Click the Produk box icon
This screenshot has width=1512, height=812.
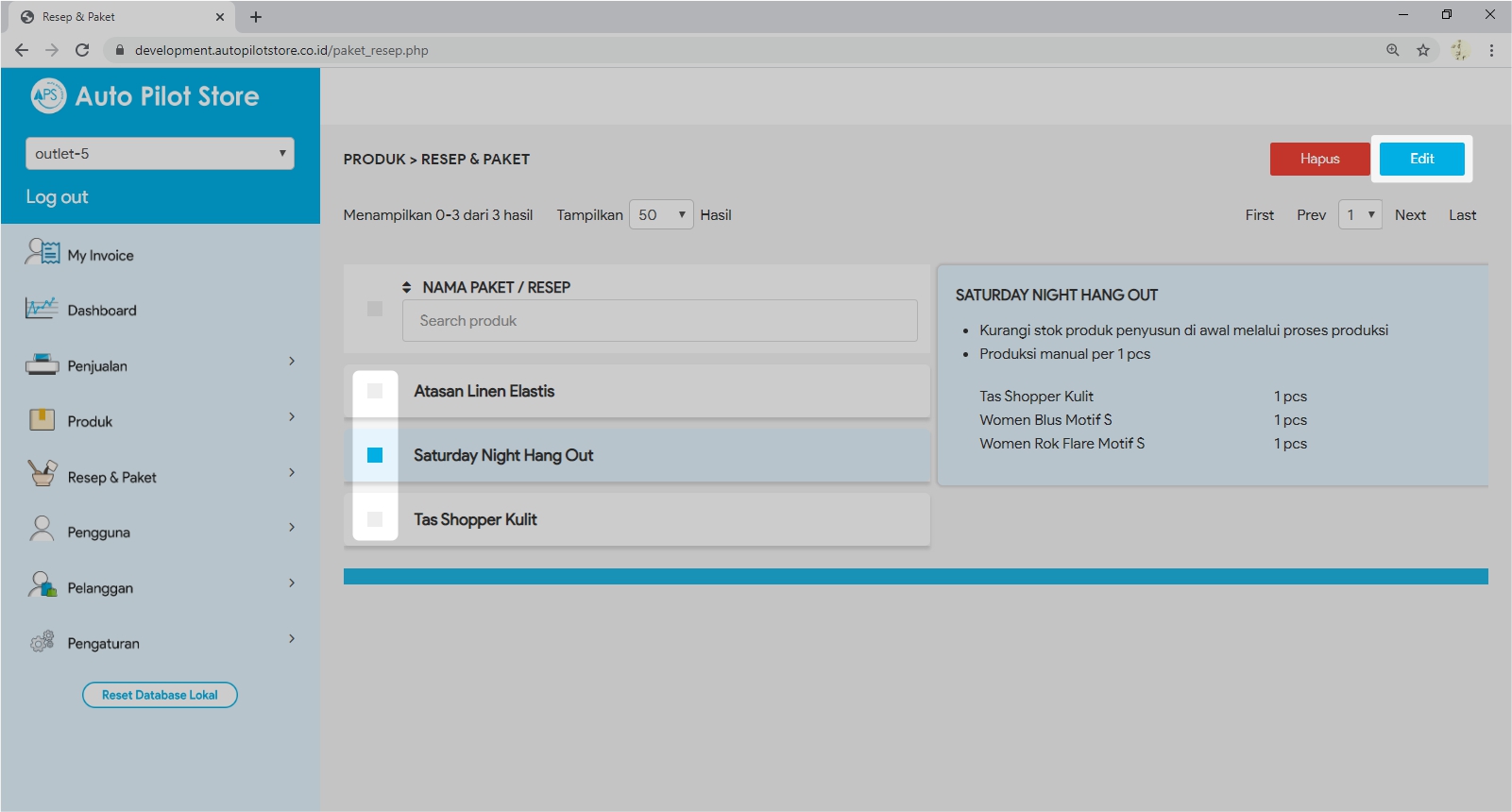[42, 420]
